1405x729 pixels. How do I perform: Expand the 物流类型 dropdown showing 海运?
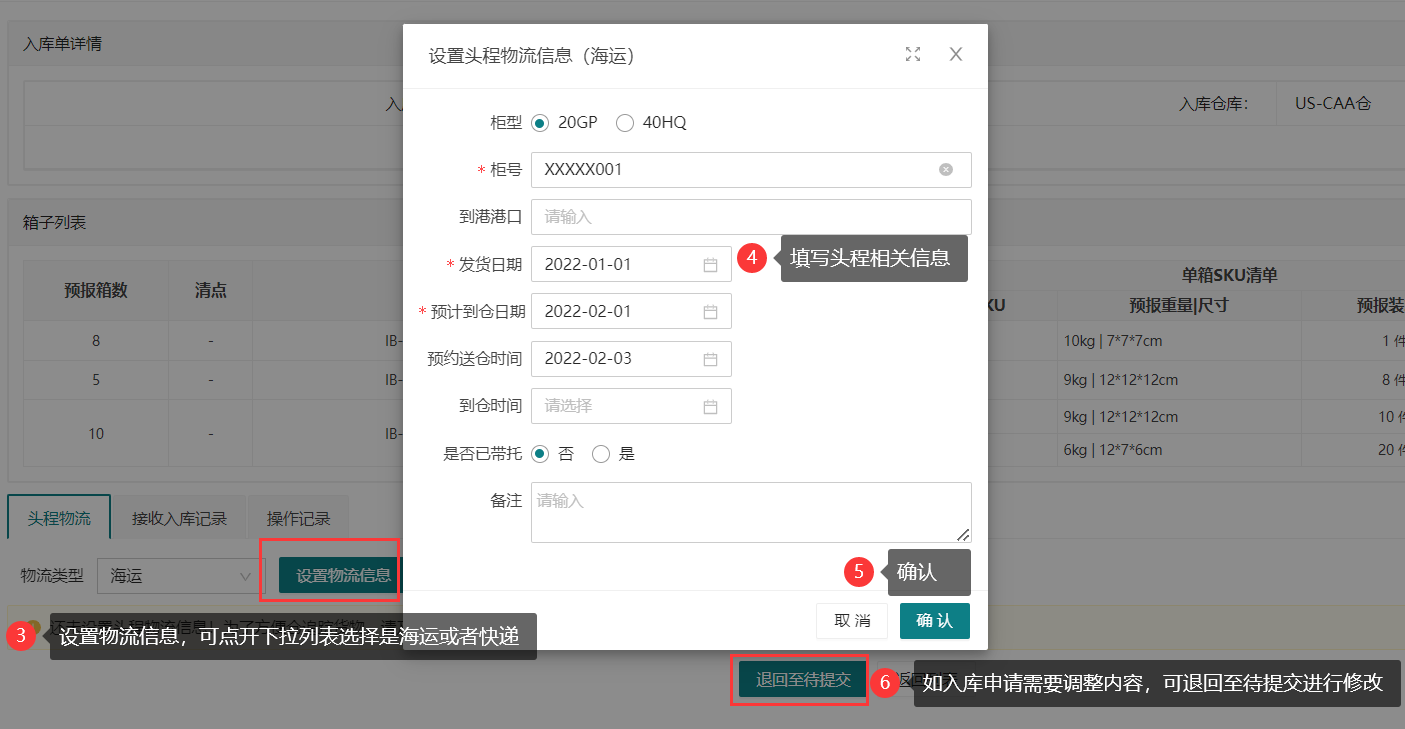(176, 576)
